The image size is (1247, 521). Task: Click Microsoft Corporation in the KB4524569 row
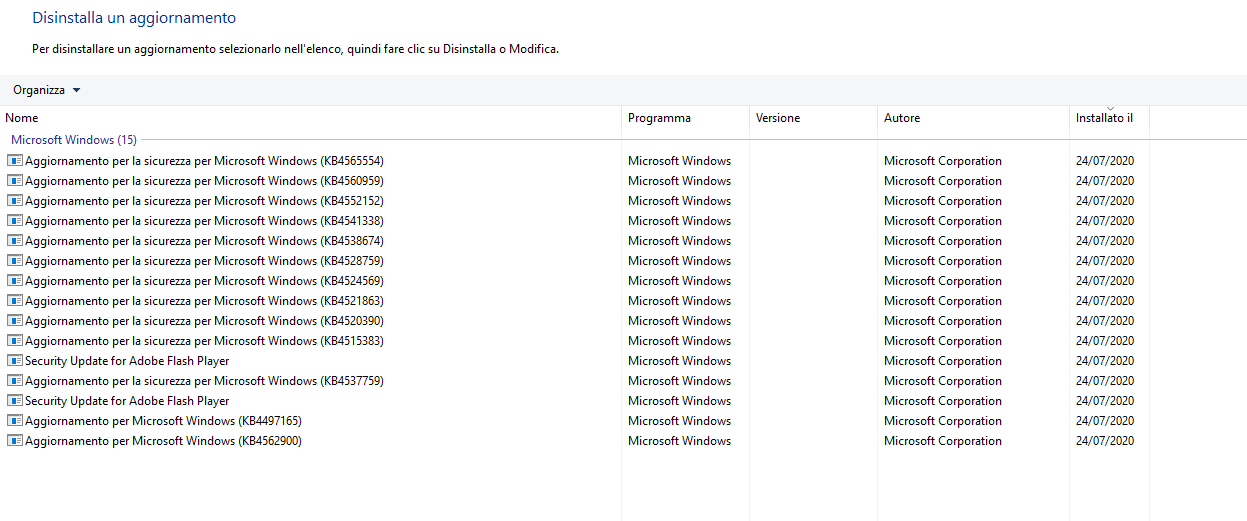tap(943, 281)
